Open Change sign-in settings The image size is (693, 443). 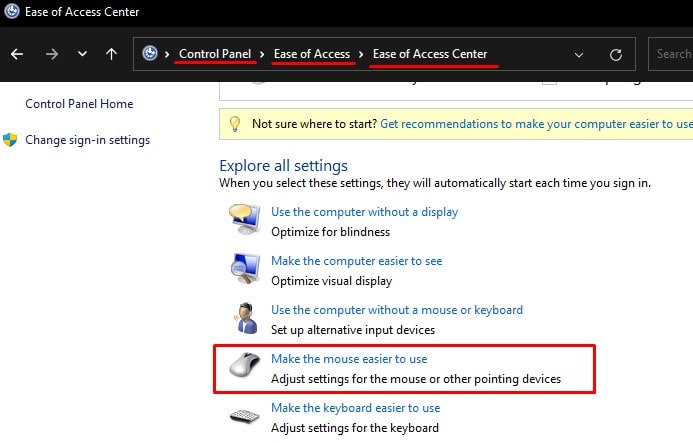click(88, 140)
